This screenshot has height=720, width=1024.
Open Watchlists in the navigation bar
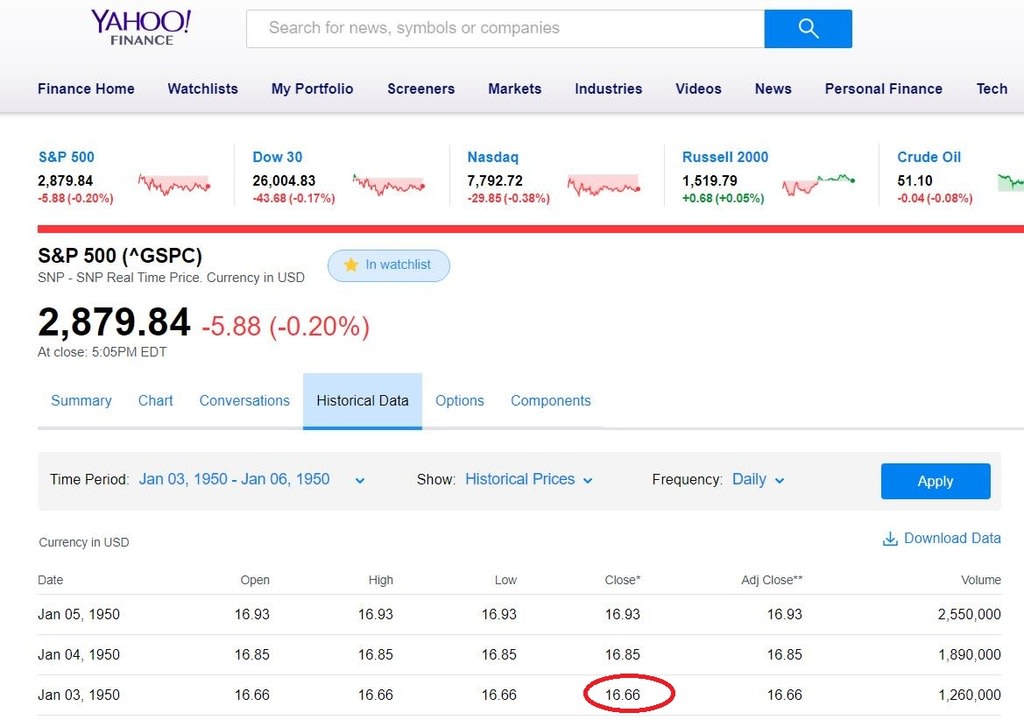(202, 89)
